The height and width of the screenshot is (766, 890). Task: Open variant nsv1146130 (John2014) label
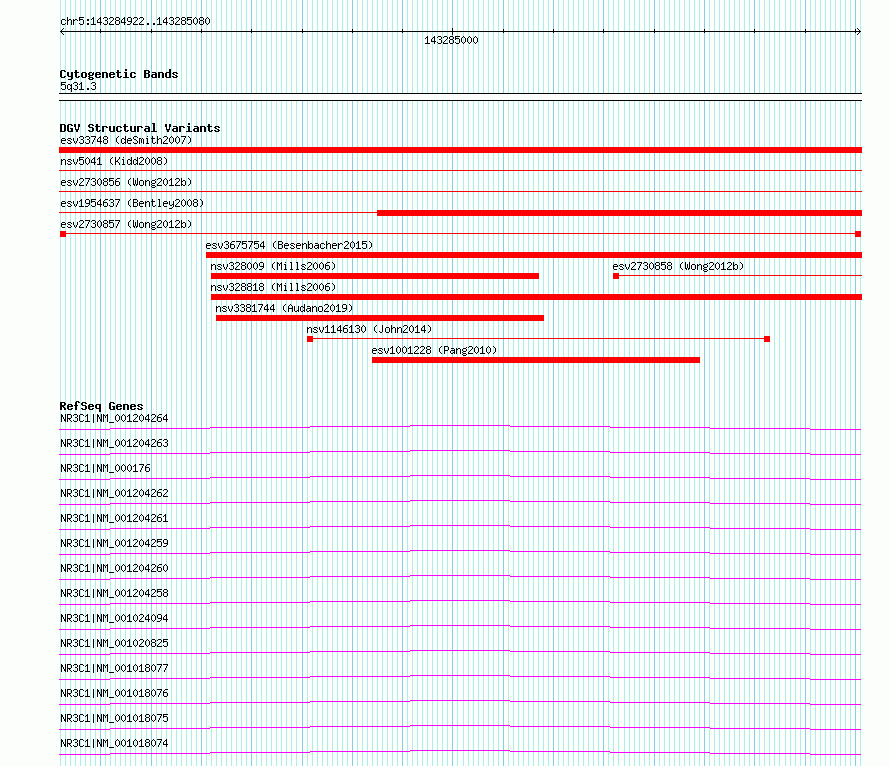[x=369, y=329]
